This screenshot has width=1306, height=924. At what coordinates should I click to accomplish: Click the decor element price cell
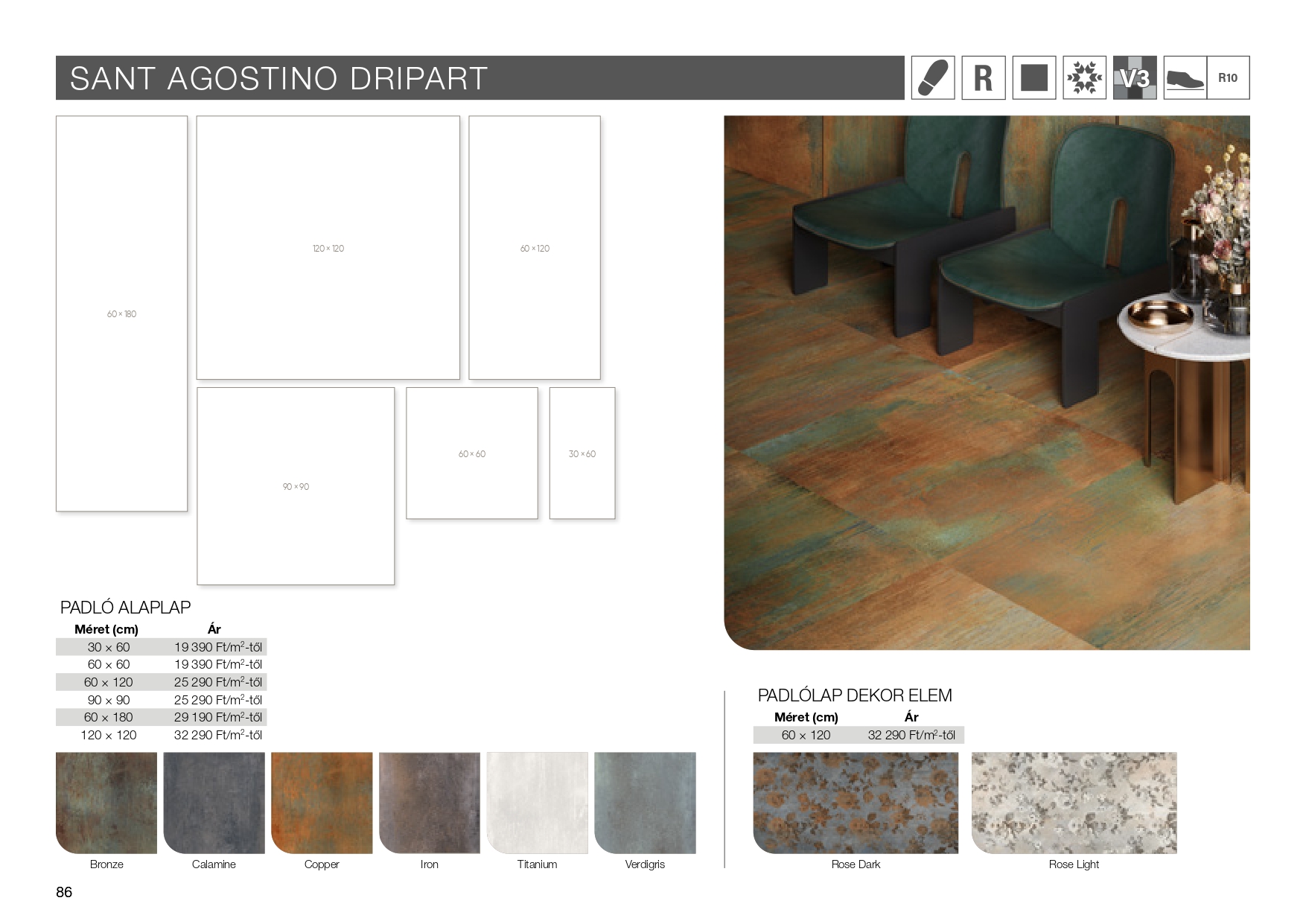pos(911,735)
